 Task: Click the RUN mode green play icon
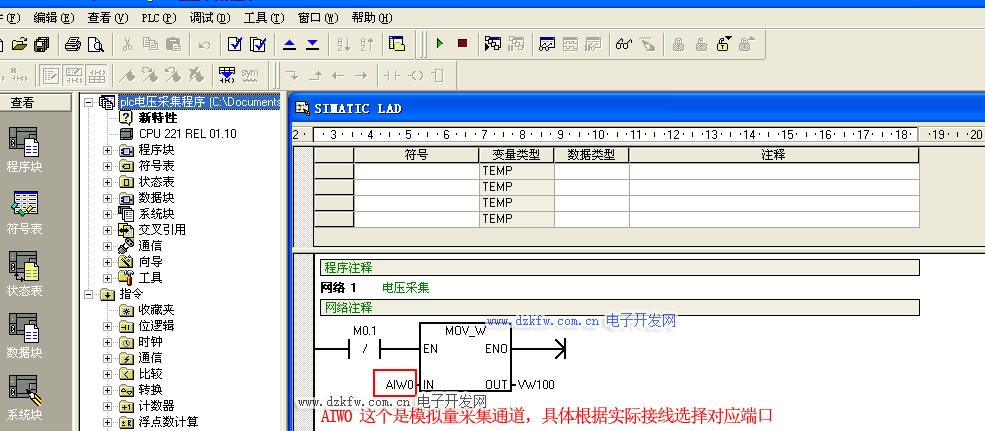(439, 44)
